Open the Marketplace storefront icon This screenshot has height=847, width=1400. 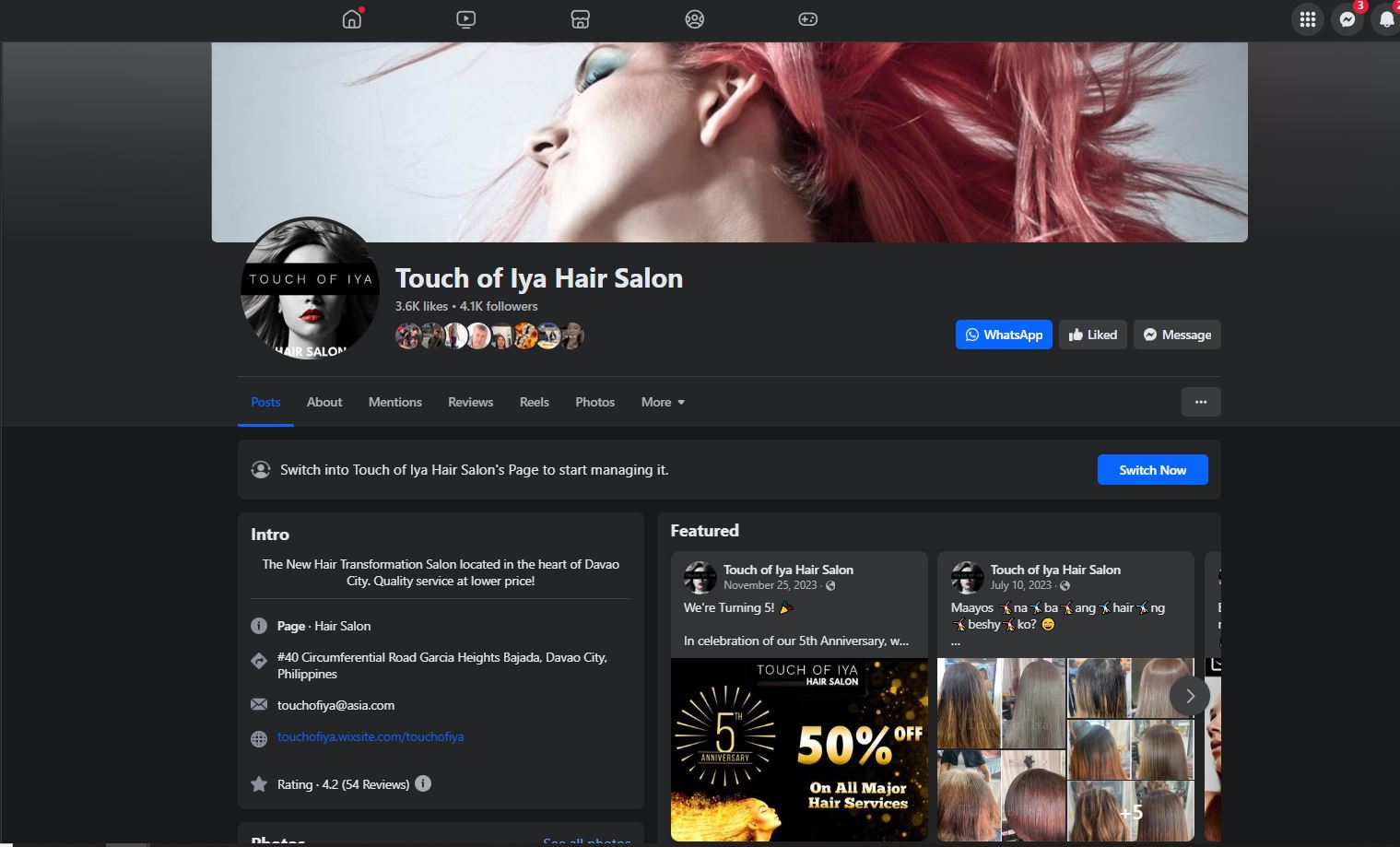[581, 18]
